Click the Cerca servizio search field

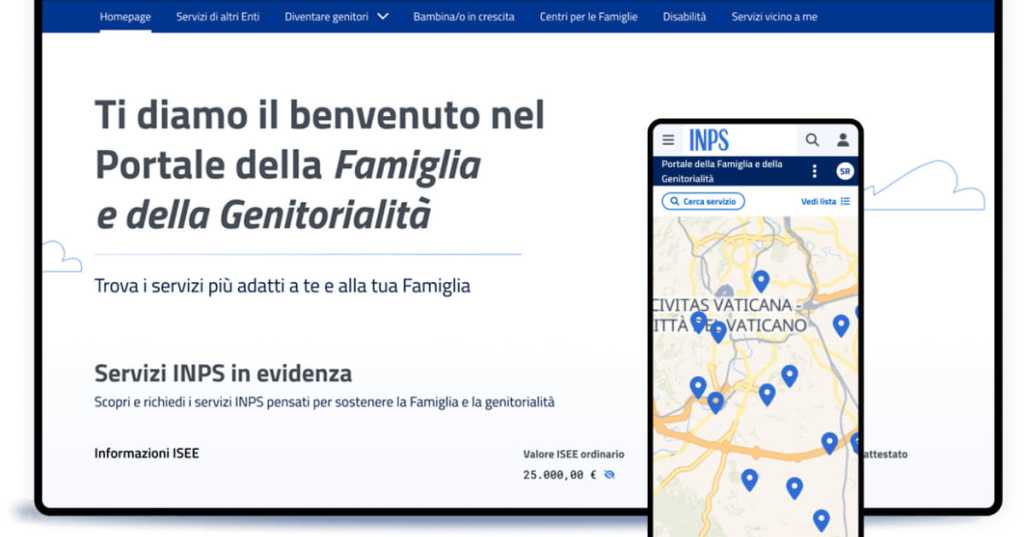click(x=703, y=201)
